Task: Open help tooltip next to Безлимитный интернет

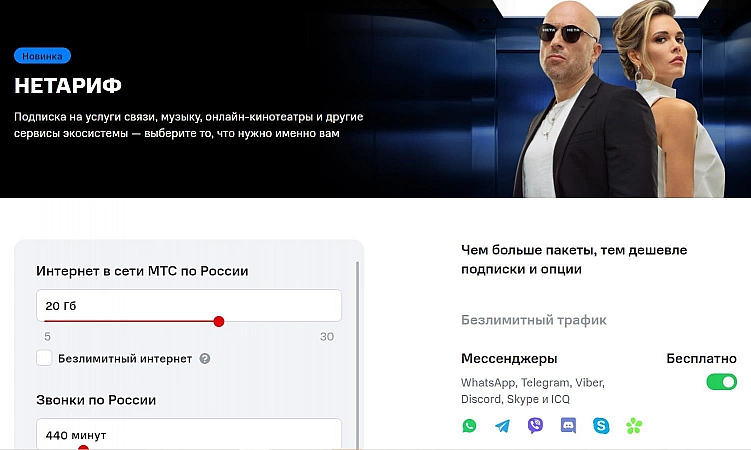Action: pyautogui.click(x=205, y=359)
